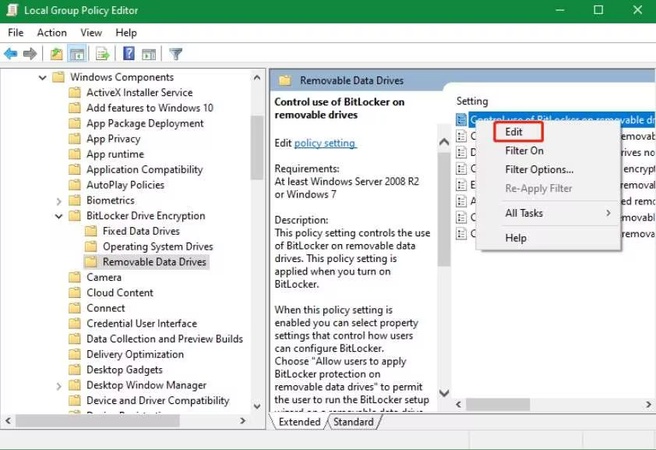Select AutoPlay Policies folder
656x450 pixels.
(125, 185)
